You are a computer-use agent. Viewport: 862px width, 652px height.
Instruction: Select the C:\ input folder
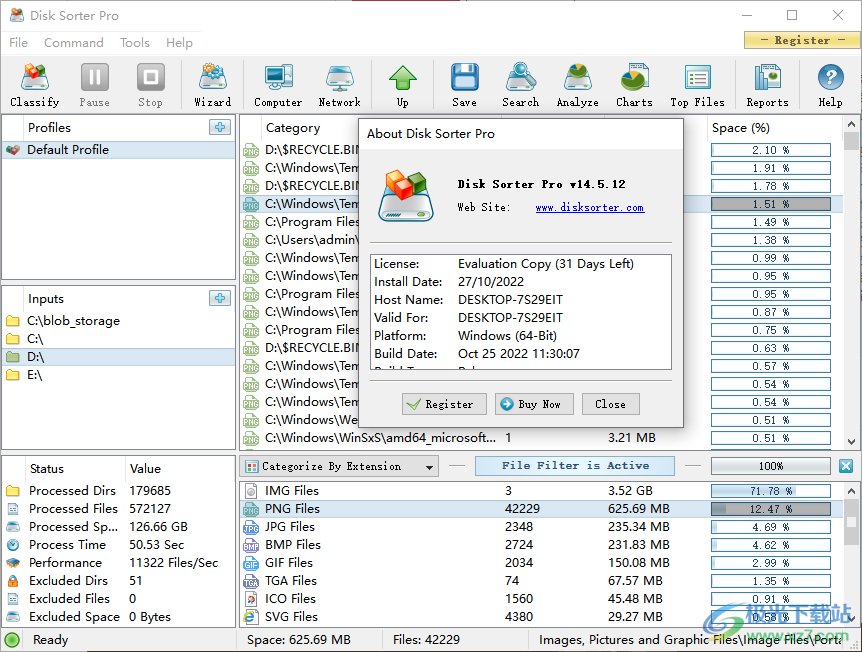pyautogui.click(x=119, y=339)
